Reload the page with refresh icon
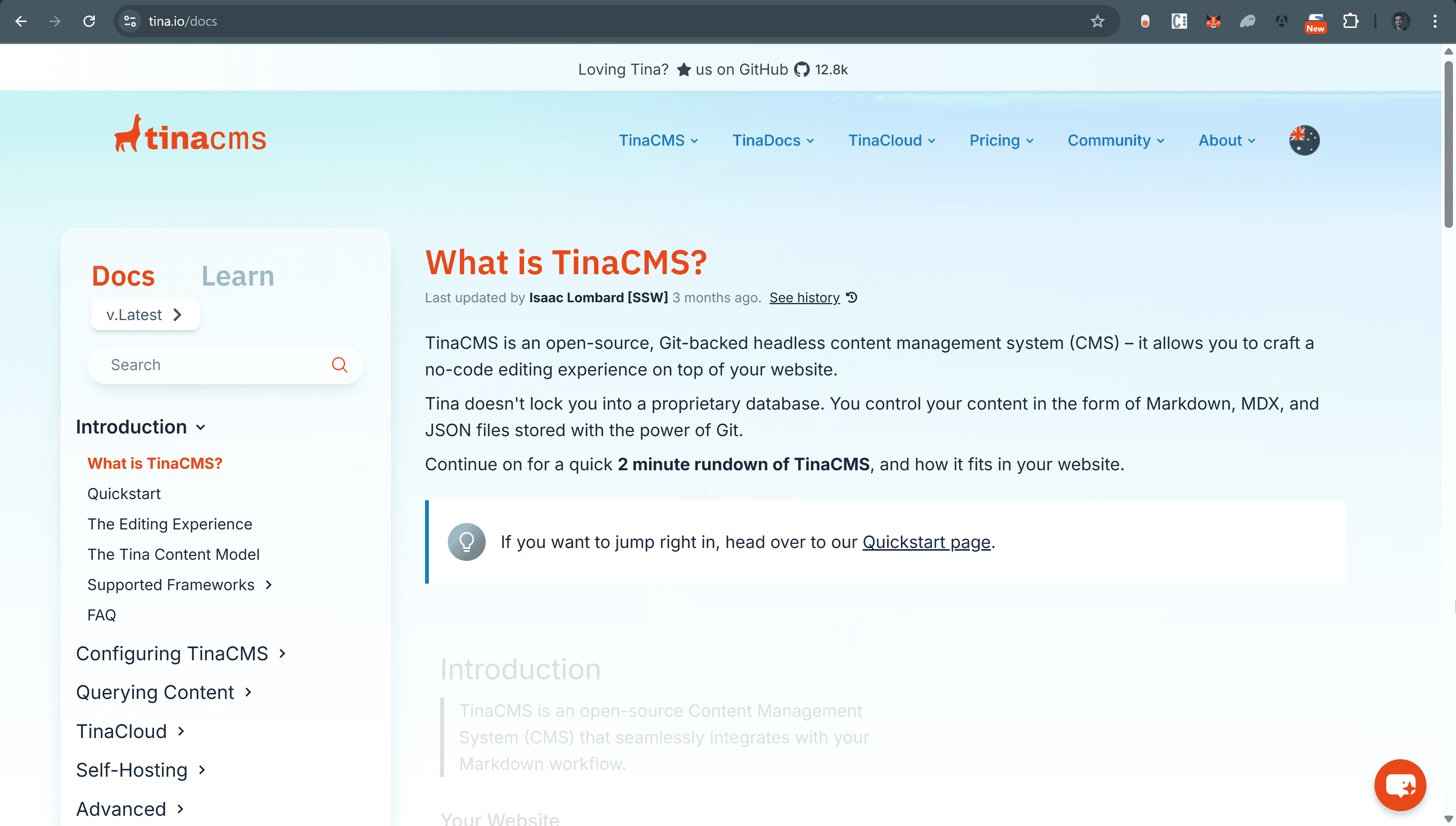Viewport: 1456px width, 826px height. (89, 22)
